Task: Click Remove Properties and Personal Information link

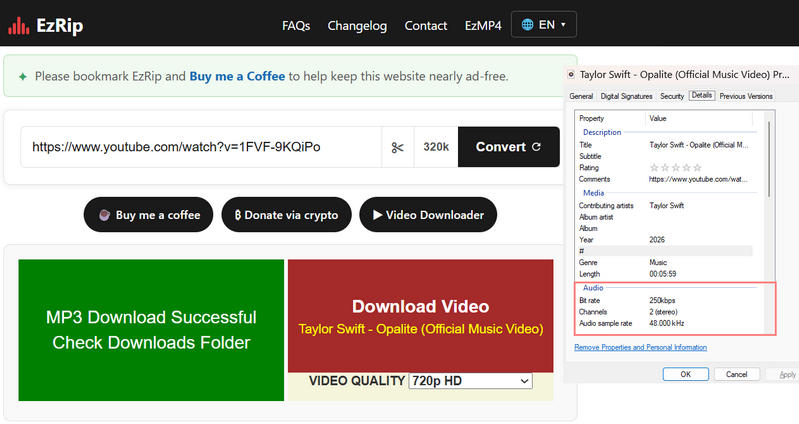Action: (641, 347)
